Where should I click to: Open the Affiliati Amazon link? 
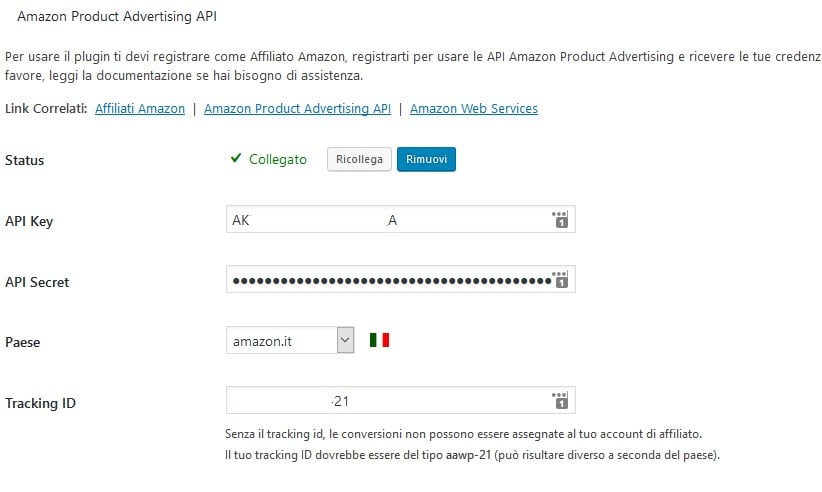[140, 109]
